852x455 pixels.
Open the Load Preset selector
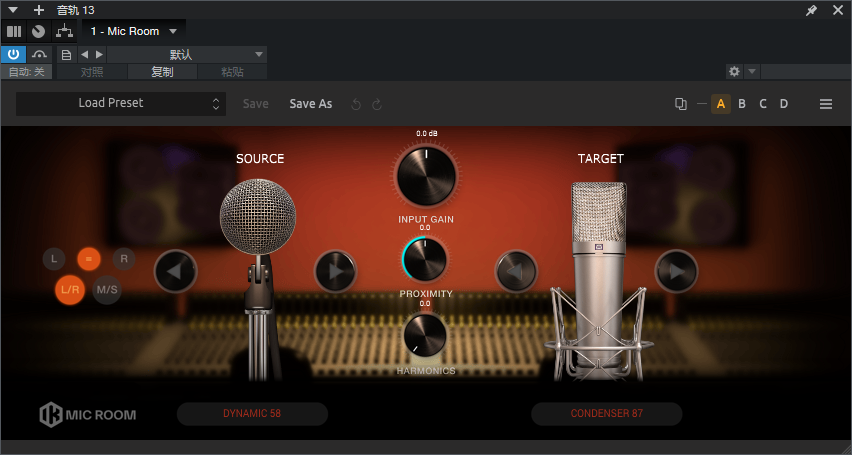121,103
